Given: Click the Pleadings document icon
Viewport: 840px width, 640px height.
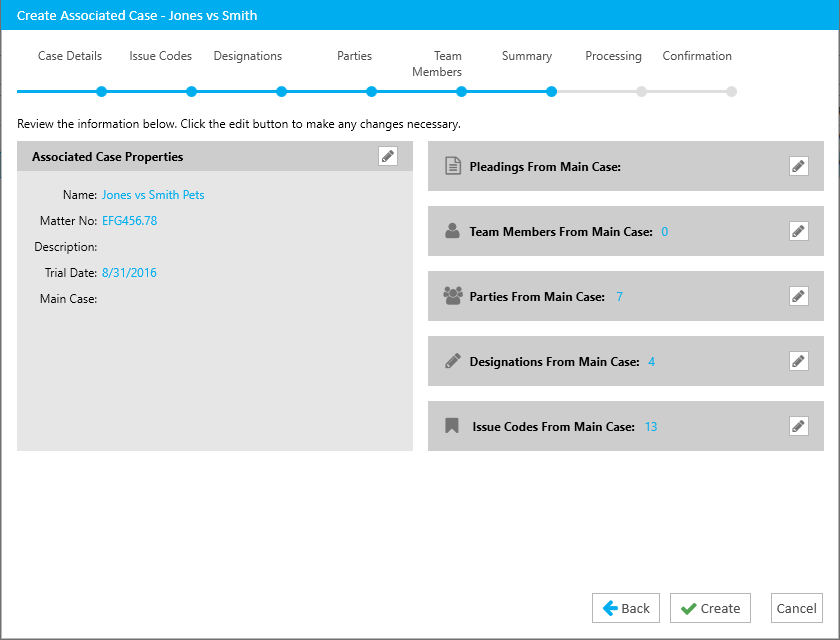Looking at the screenshot, I should (452, 166).
